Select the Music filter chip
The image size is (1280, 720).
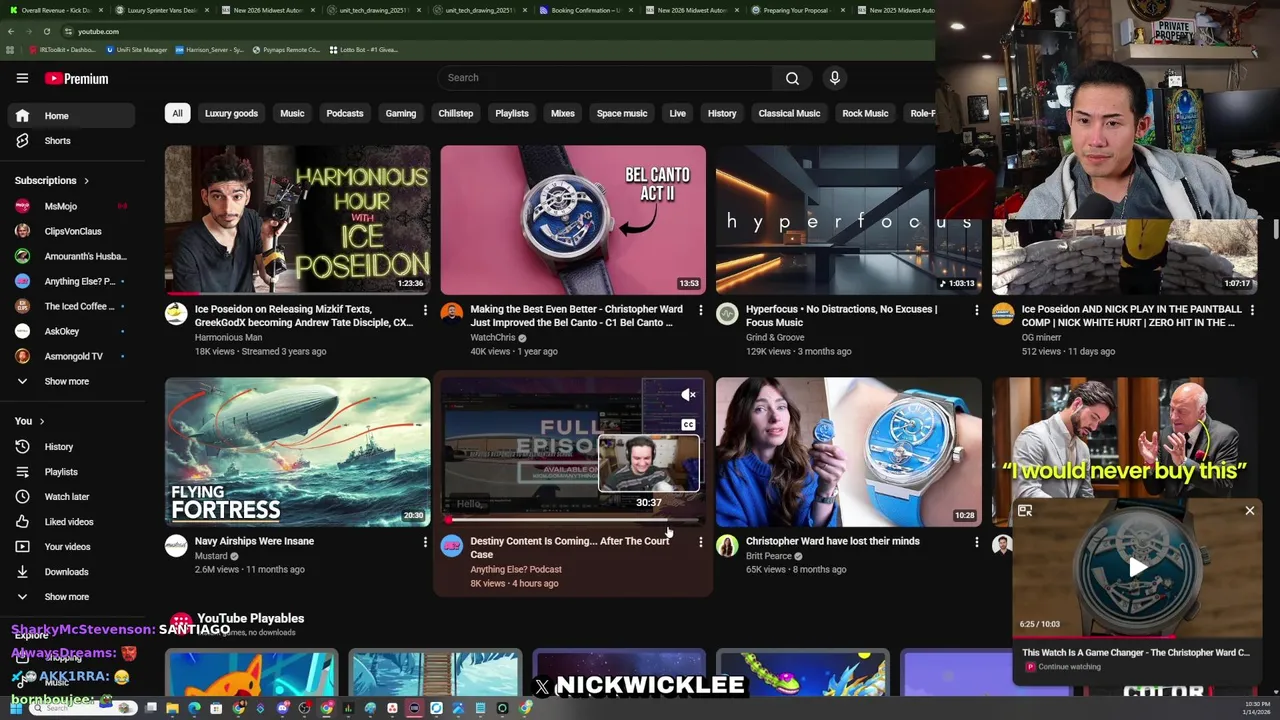coord(292,113)
